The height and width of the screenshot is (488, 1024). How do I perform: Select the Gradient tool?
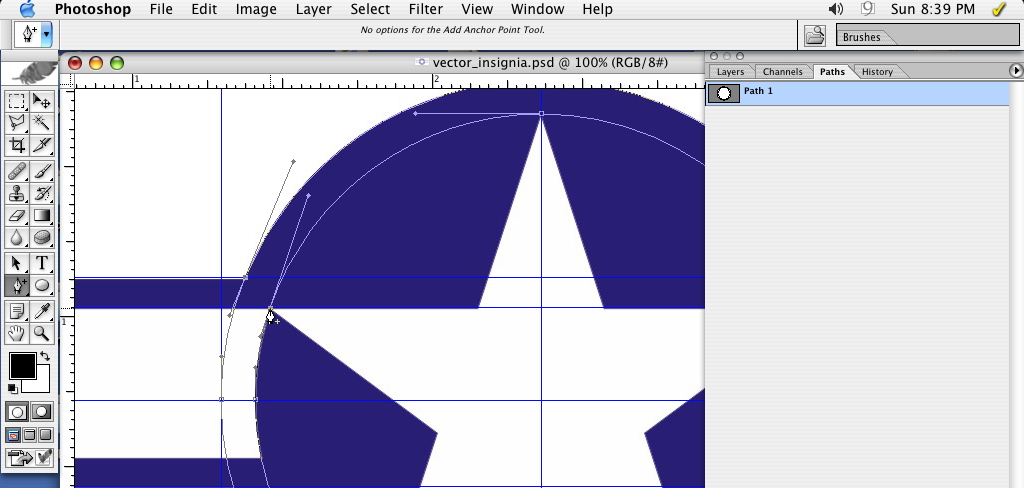point(42,215)
